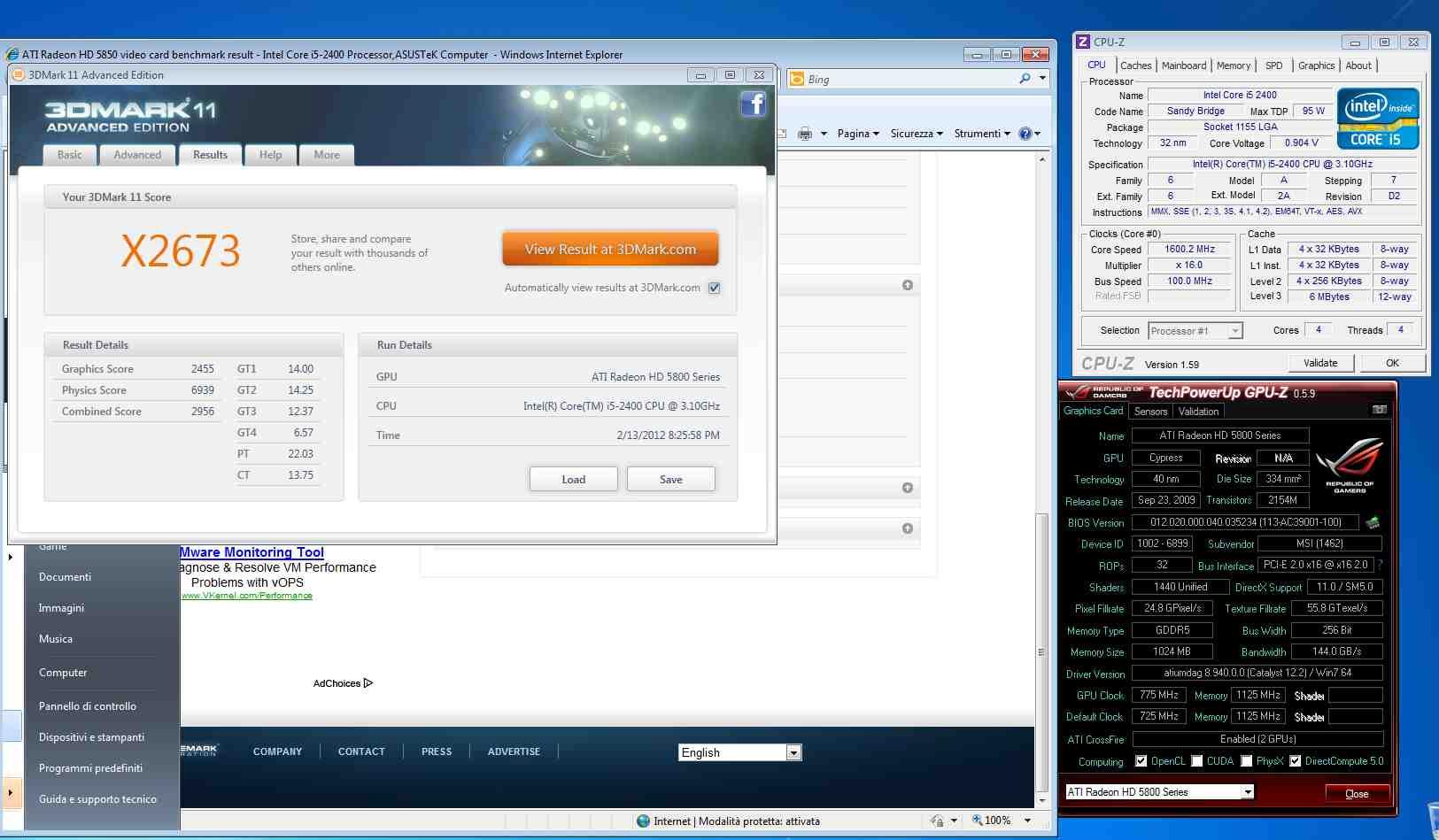Click the Internet Explorer title bar icon
The width and height of the screenshot is (1439, 840).
(x=12, y=54)
